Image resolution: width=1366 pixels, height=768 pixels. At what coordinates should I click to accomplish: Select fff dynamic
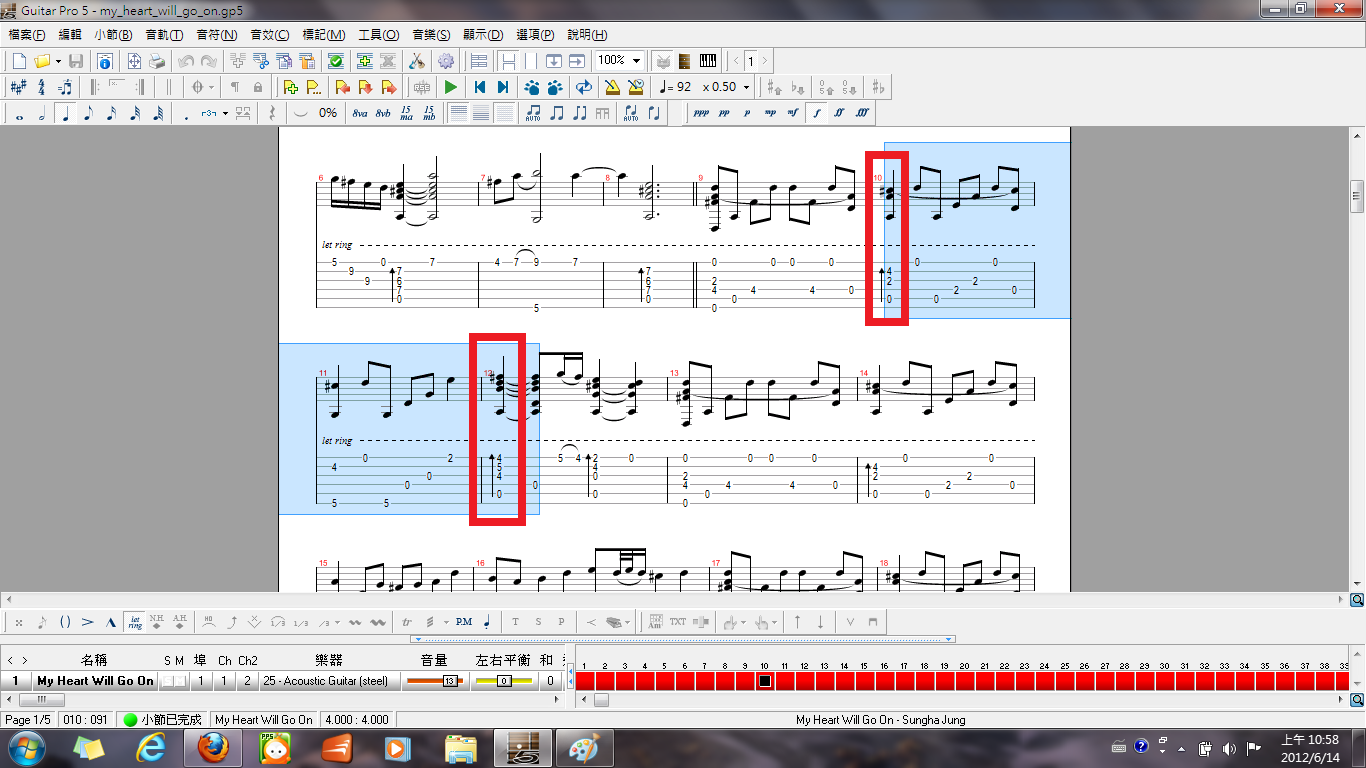click(862, 113)
